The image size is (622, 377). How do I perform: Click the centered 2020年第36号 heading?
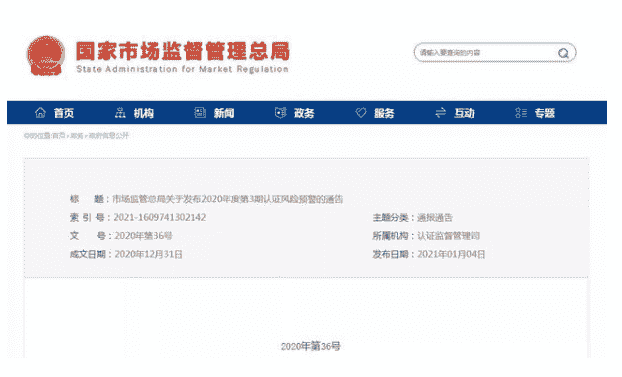tap(311, 346)
